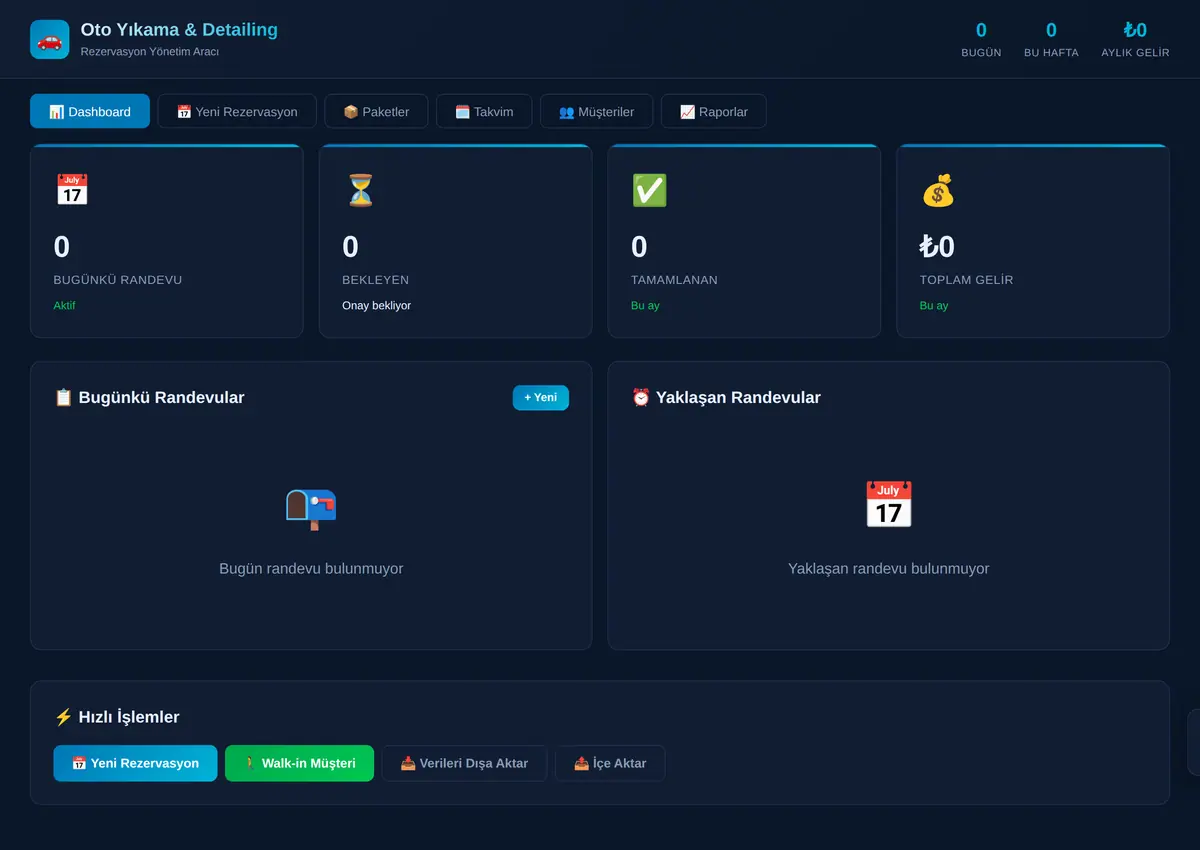Click the Bugünkü Randevular heading
This screenshot has width=1200, height=850.
click(149, 397)
